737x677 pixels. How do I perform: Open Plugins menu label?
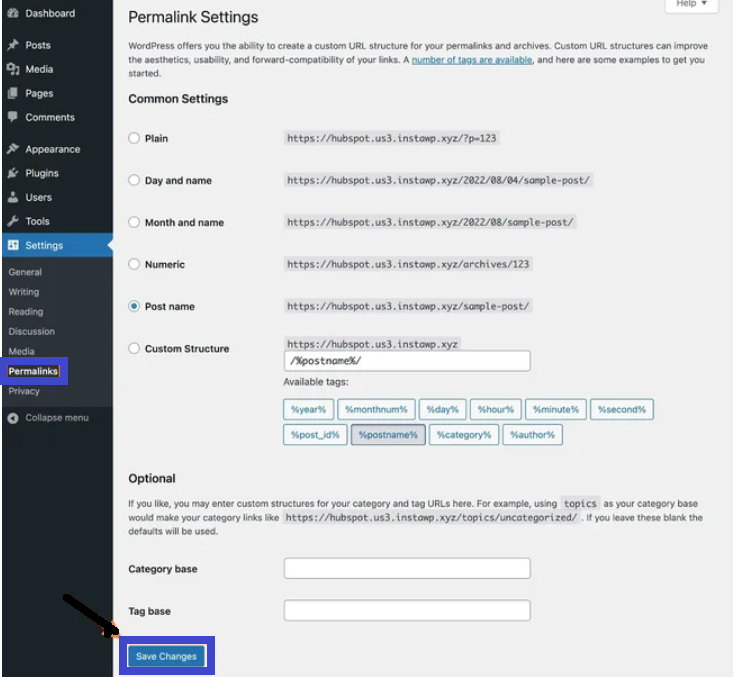42,173
